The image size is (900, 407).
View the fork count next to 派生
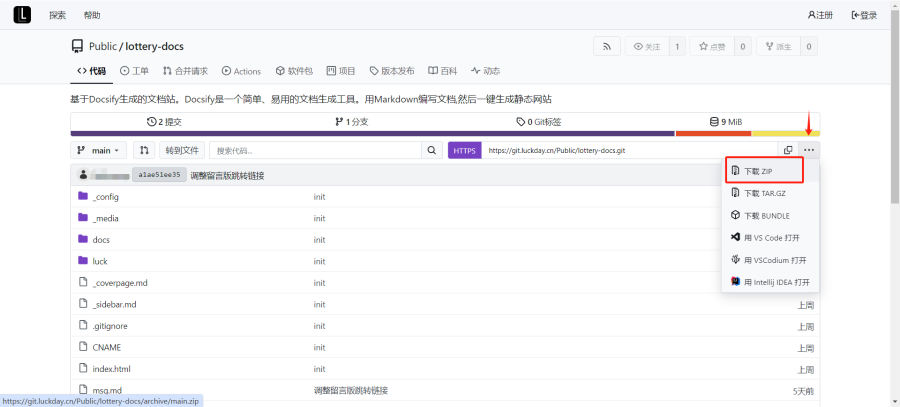click(x=809, y=46)
